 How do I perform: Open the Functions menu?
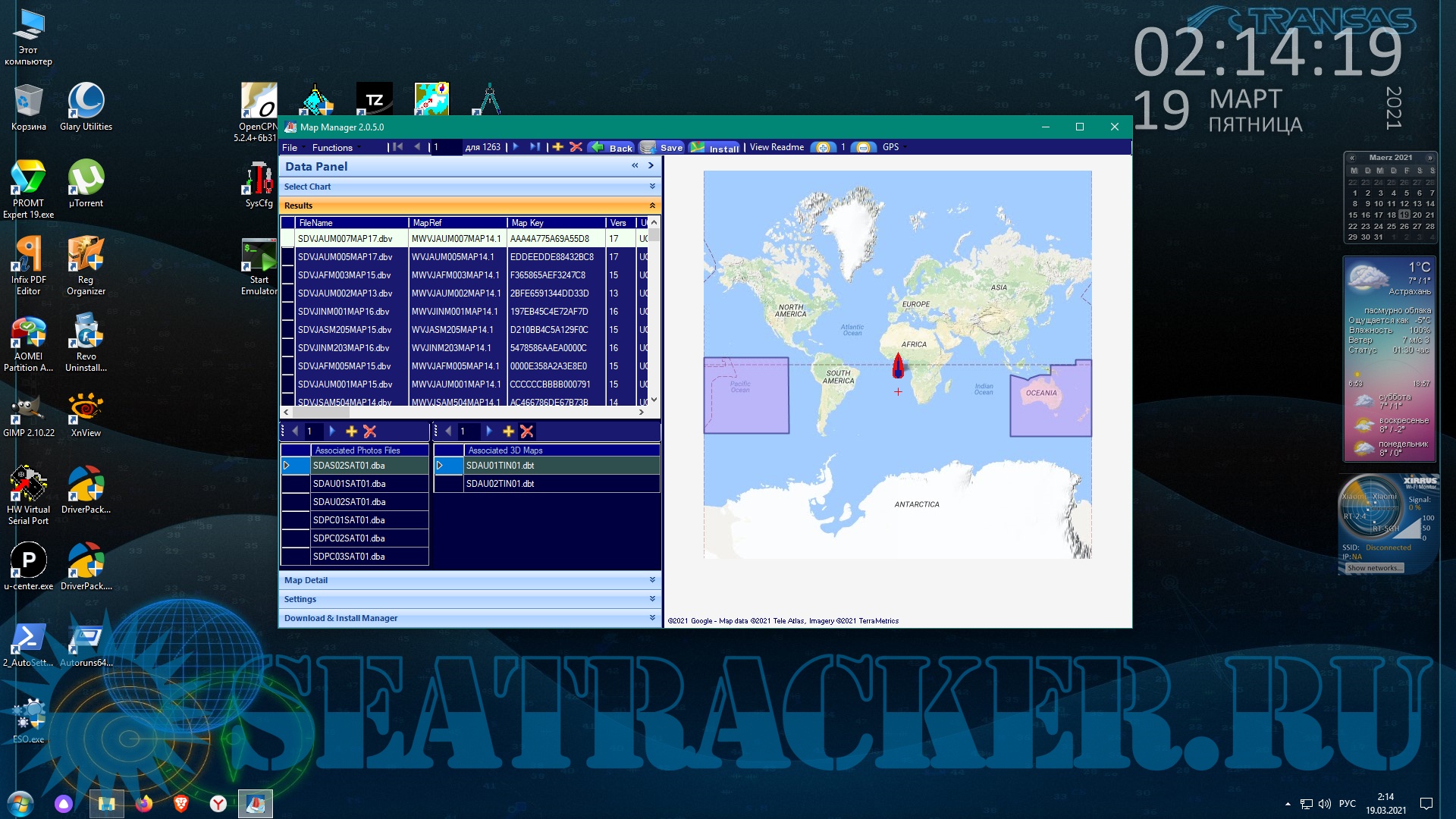tap(332, 147)
